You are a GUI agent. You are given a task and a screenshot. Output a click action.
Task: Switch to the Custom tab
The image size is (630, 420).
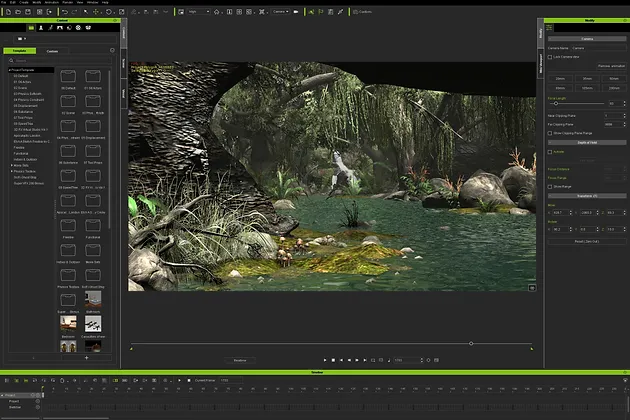pos(52,51)
